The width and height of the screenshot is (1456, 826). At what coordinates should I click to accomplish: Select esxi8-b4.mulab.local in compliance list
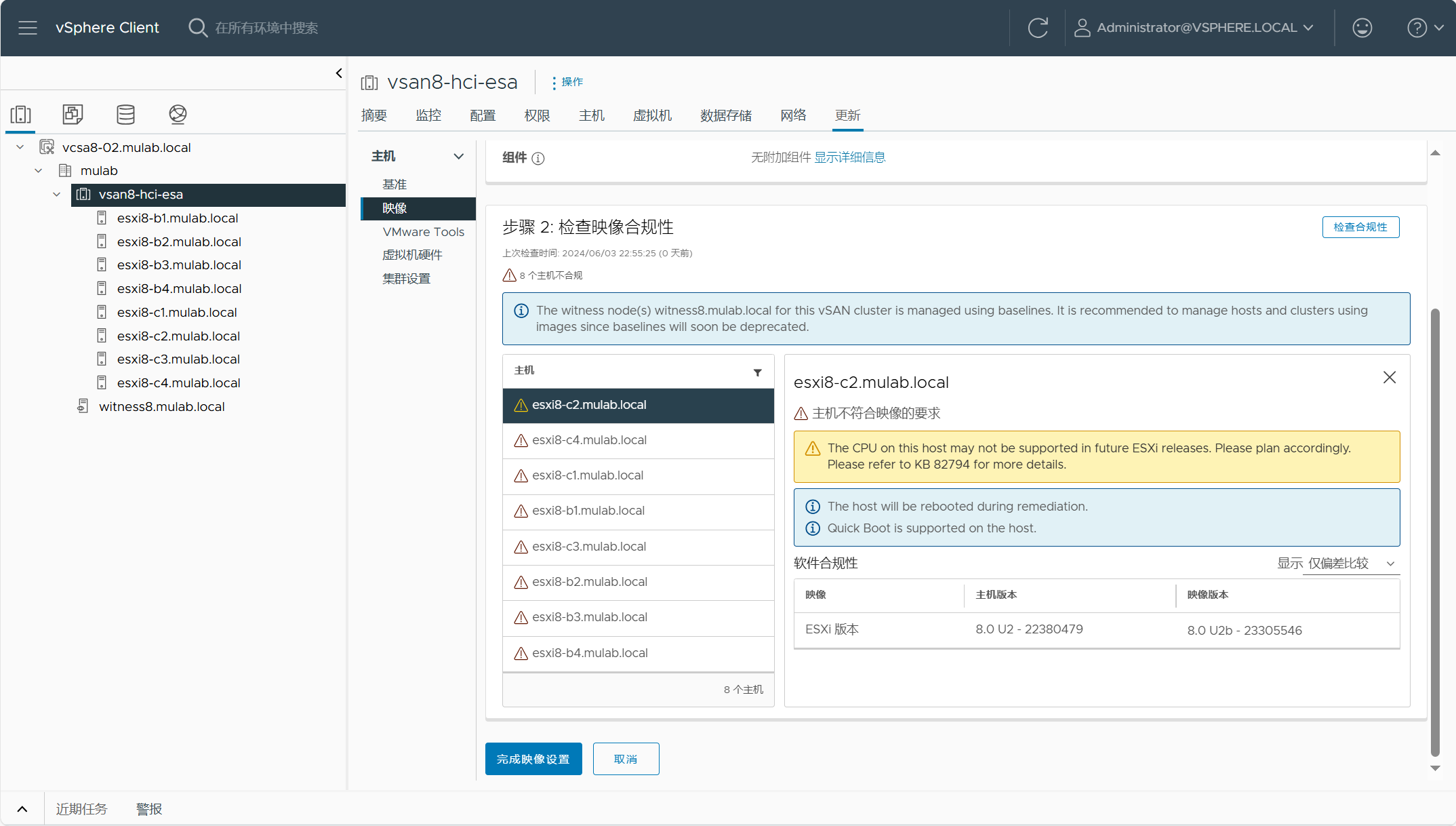[639, 654]
